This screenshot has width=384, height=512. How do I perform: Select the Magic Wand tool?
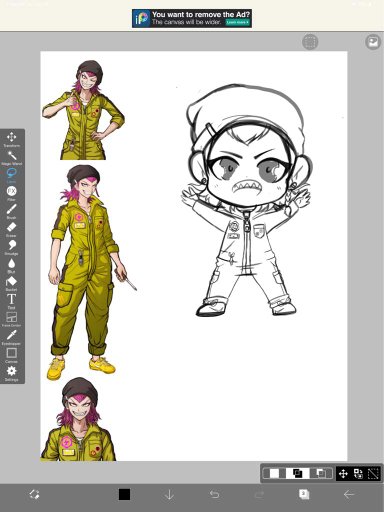(x=11, y=158)
